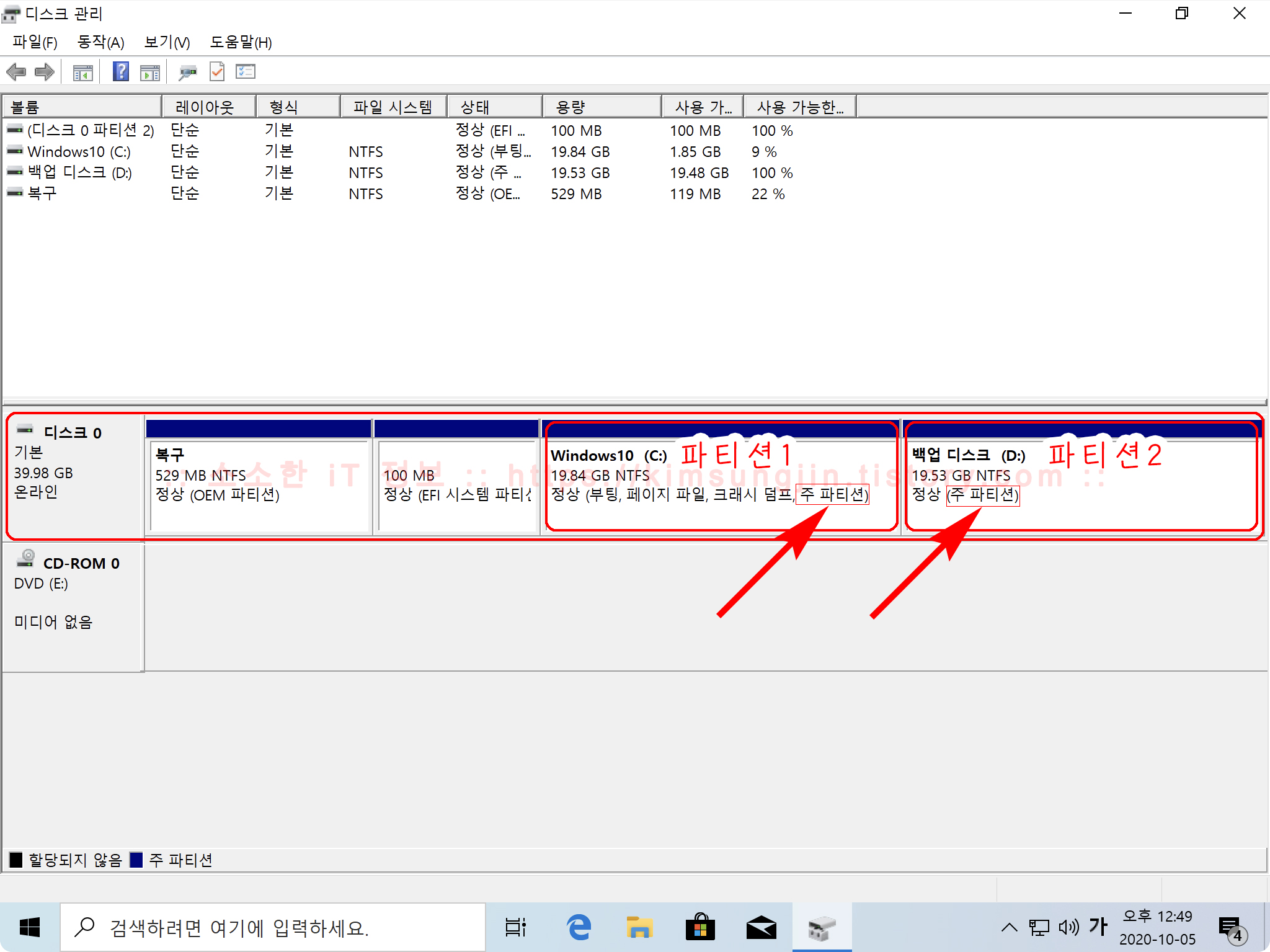Click the checklist settings toolbar icon
This screenshot has height=952, width=1270.
(x=246, y=72)
